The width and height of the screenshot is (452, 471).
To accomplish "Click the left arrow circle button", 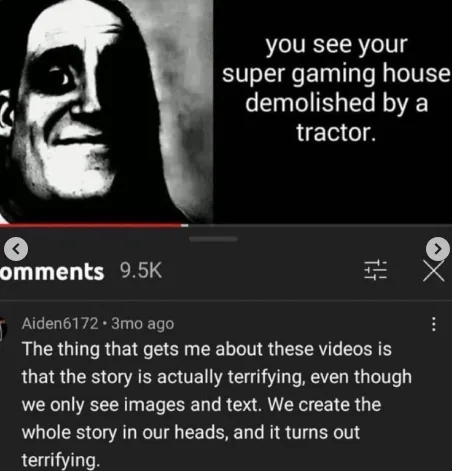I will click(x=16, y=249).
